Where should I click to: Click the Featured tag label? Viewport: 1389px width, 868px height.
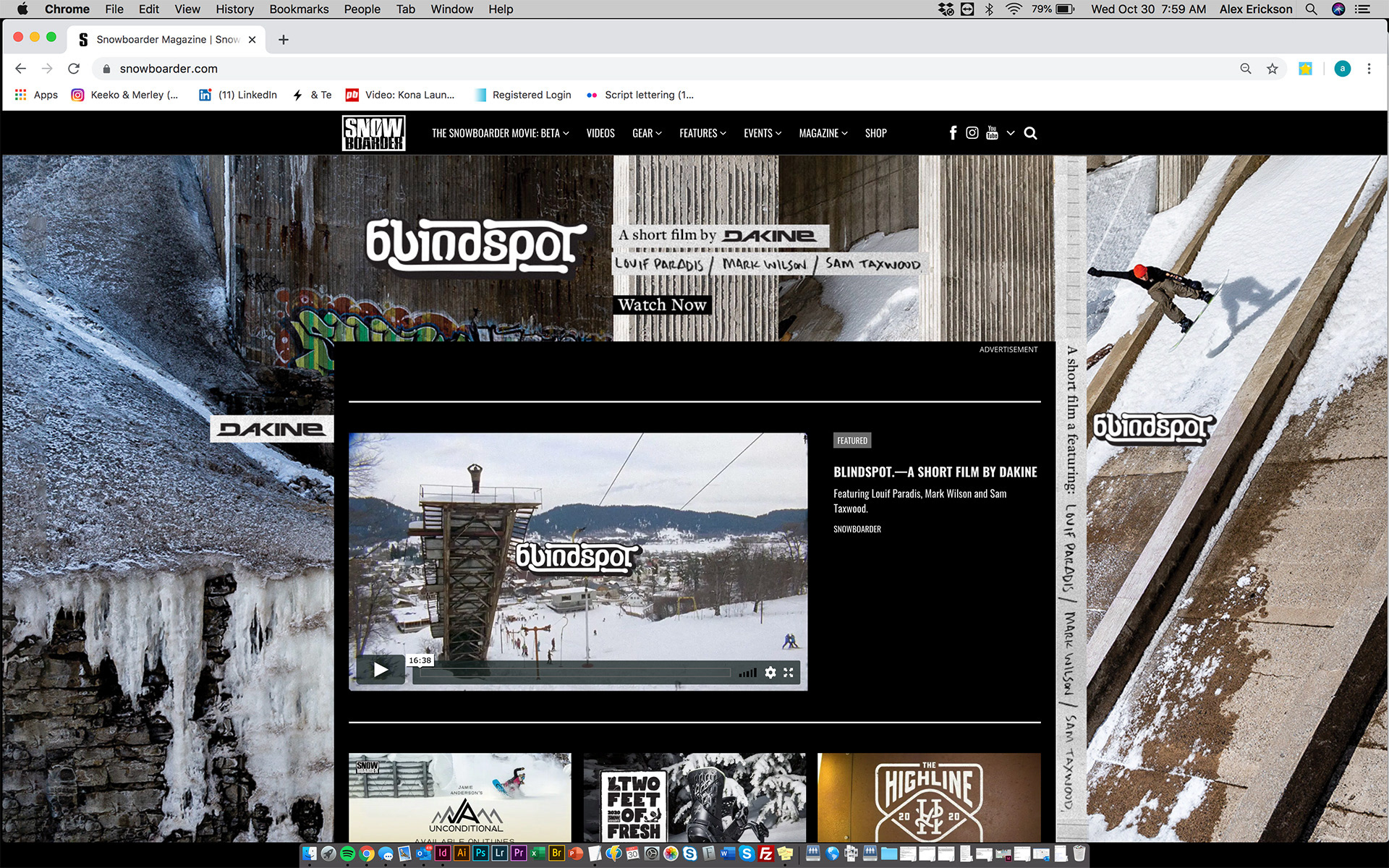852,441
